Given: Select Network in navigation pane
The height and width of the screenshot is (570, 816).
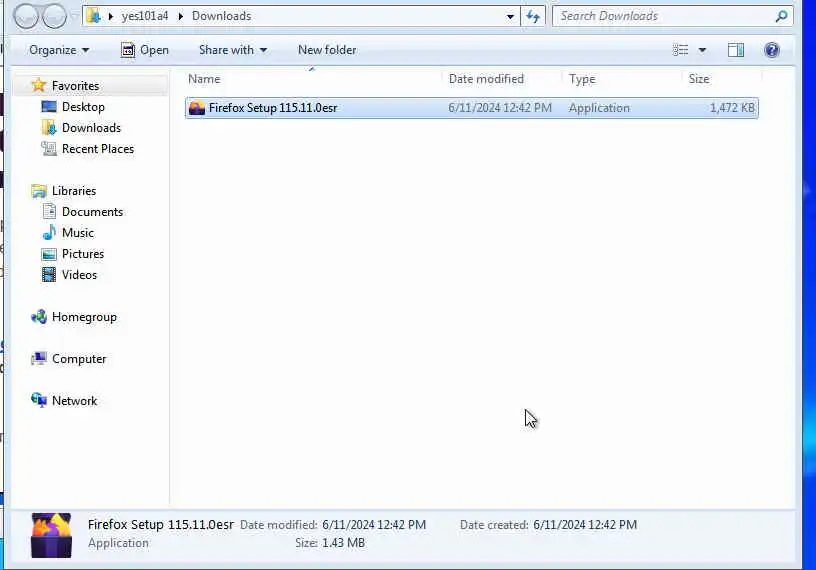Looking at the screenshot, I should pyautogui.click(x=74, y=401).
